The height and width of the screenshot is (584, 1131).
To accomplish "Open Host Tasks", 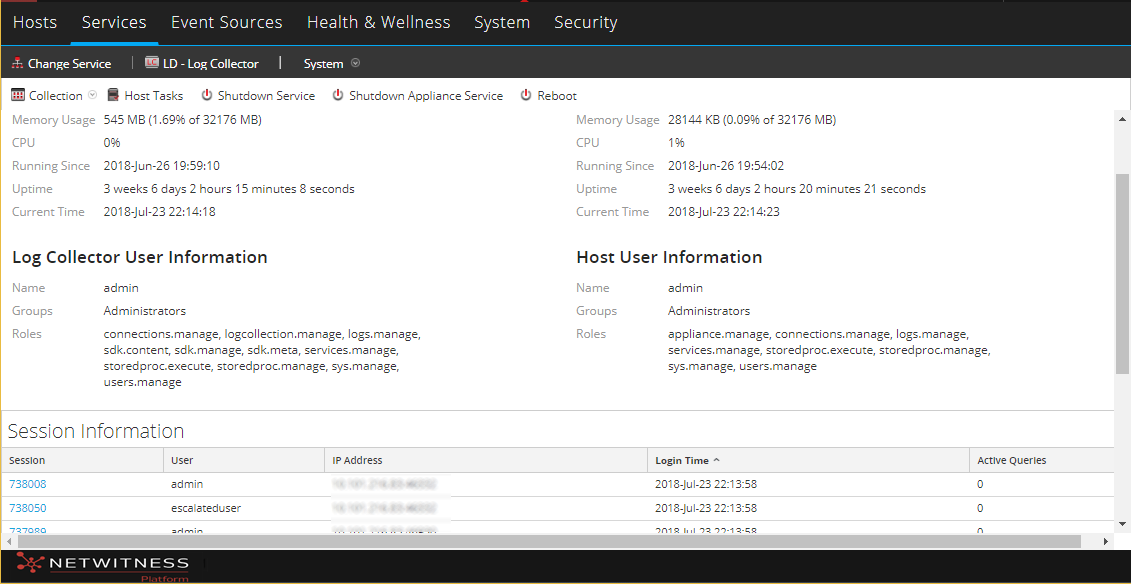I will click(154, 95).
